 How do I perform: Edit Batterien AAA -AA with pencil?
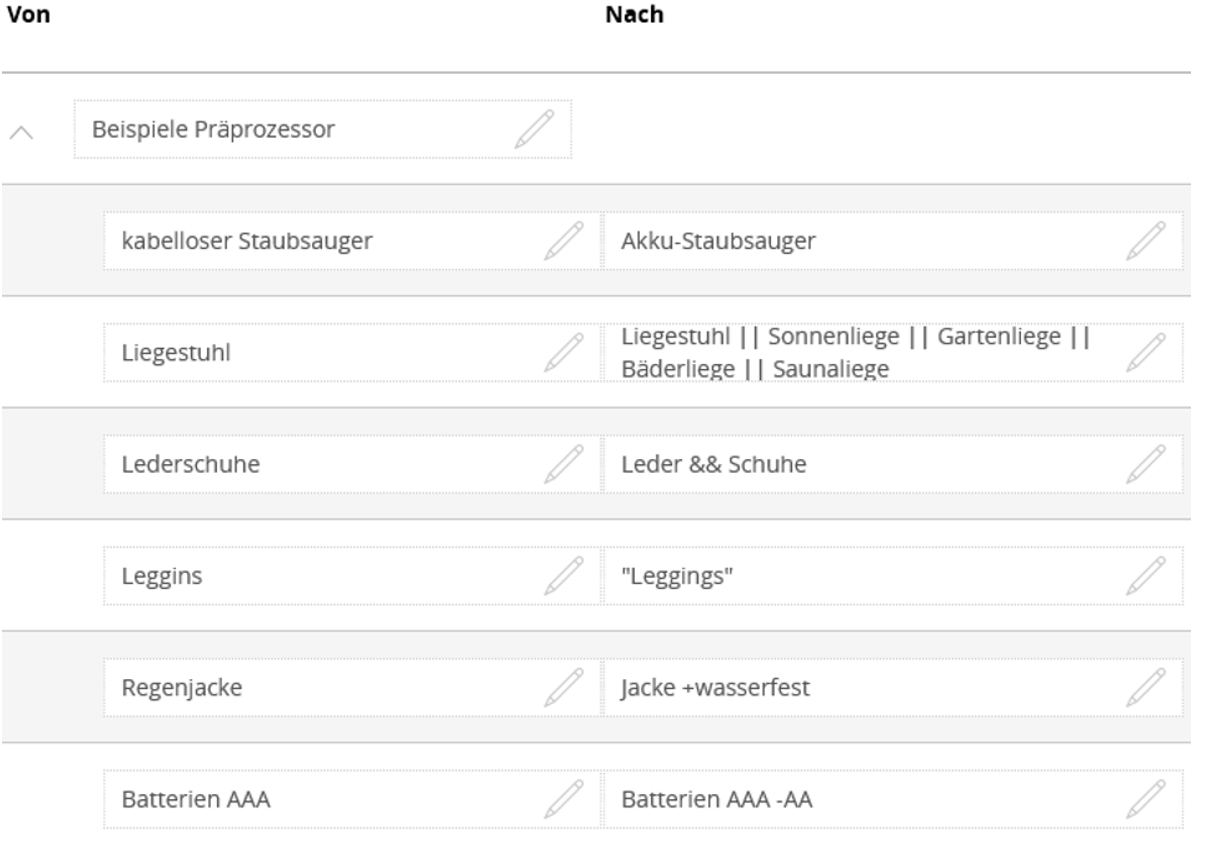click(x=1145, y=799)
